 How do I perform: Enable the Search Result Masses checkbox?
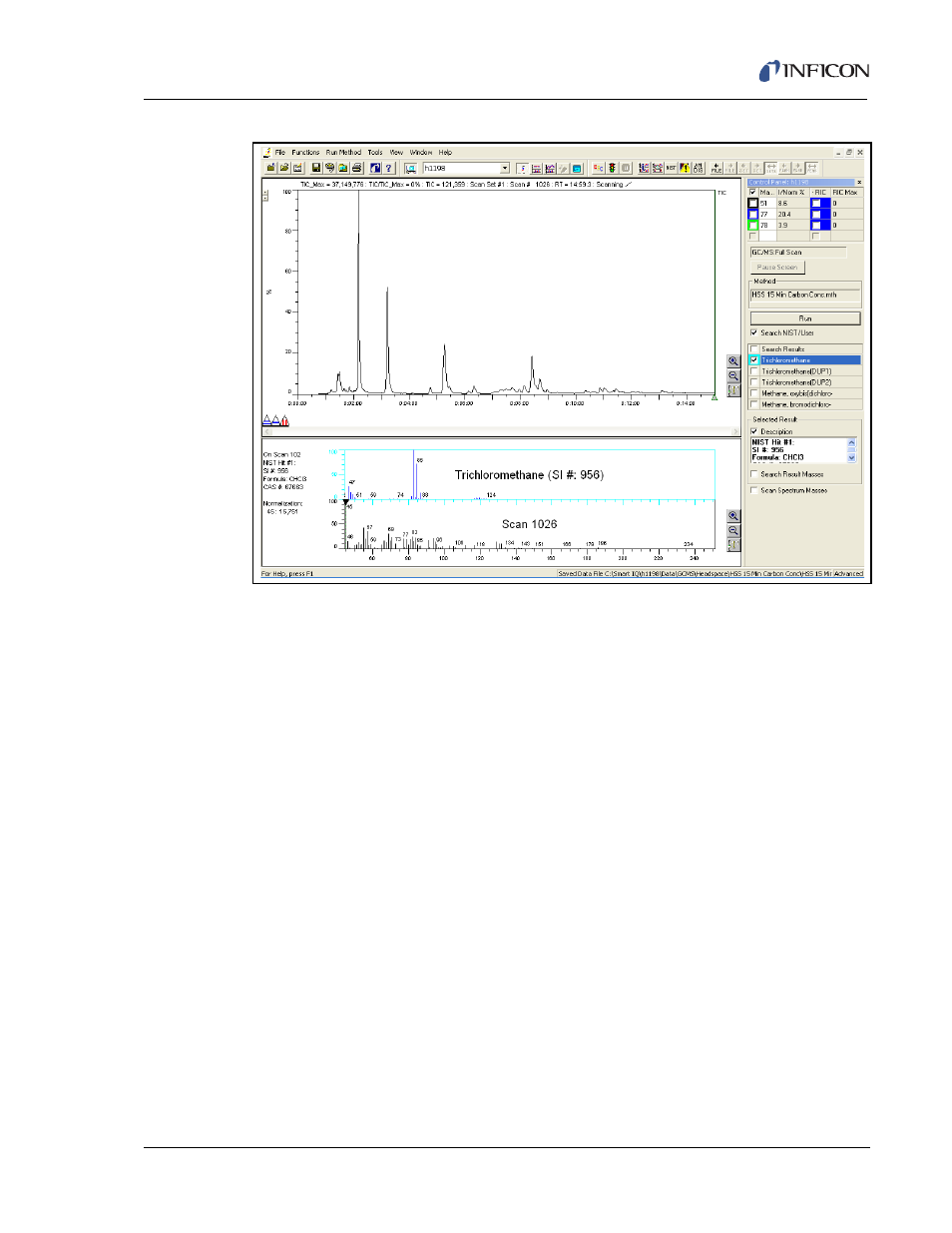pyautogui.click(x=754, y=474)
